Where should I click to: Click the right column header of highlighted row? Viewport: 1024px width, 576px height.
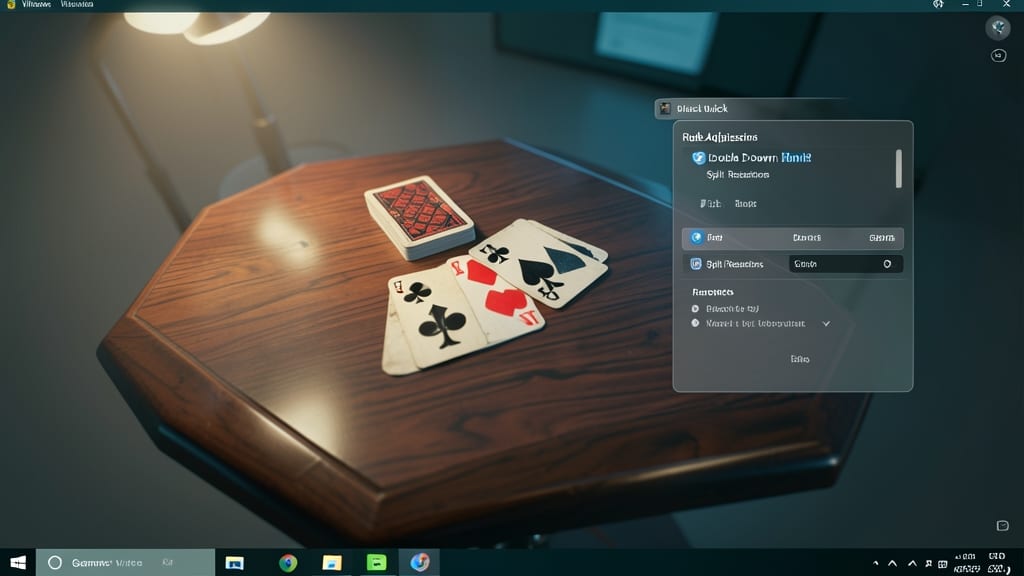pos(882,238)
